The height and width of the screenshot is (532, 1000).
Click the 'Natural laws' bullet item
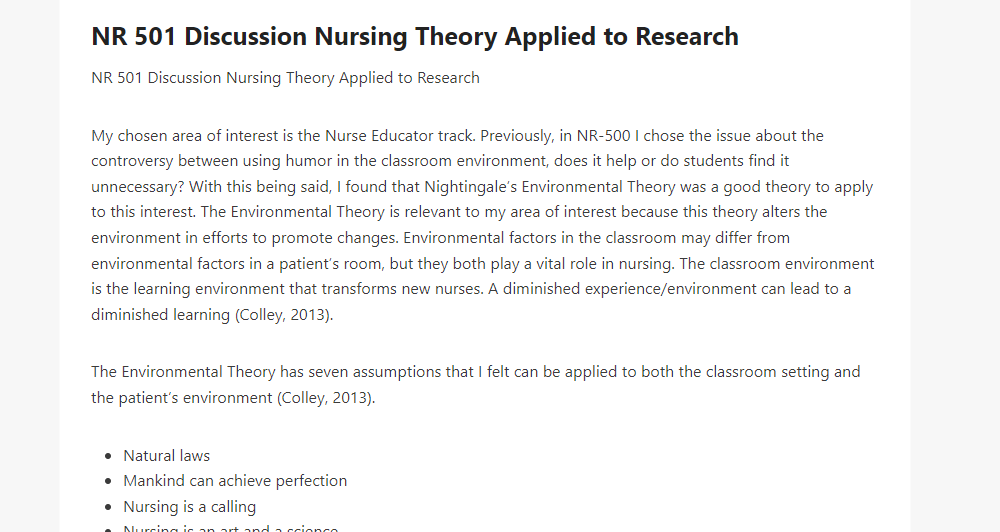point(166,455)
